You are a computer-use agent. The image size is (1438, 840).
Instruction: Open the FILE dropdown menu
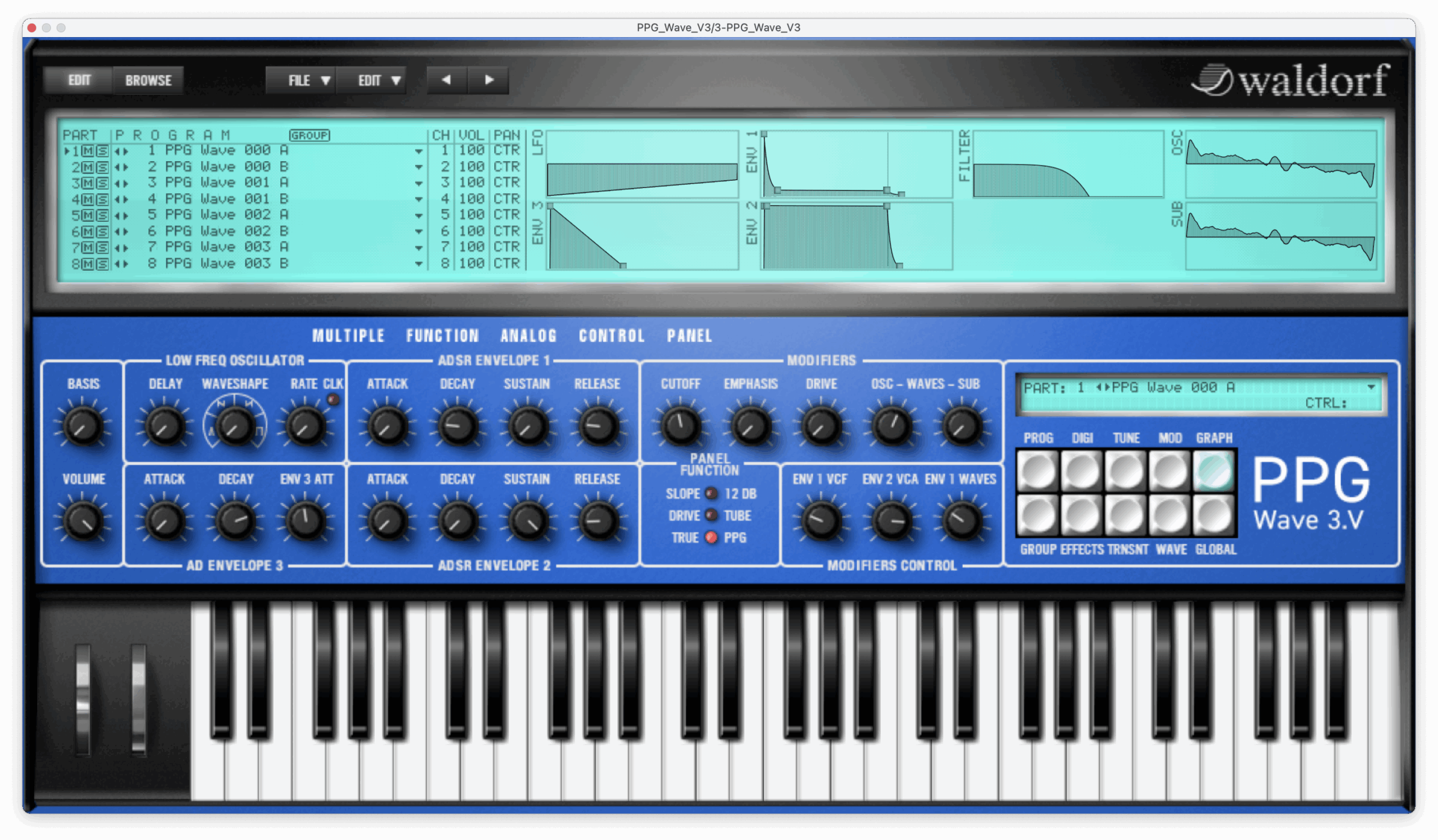tap(301, 80)
